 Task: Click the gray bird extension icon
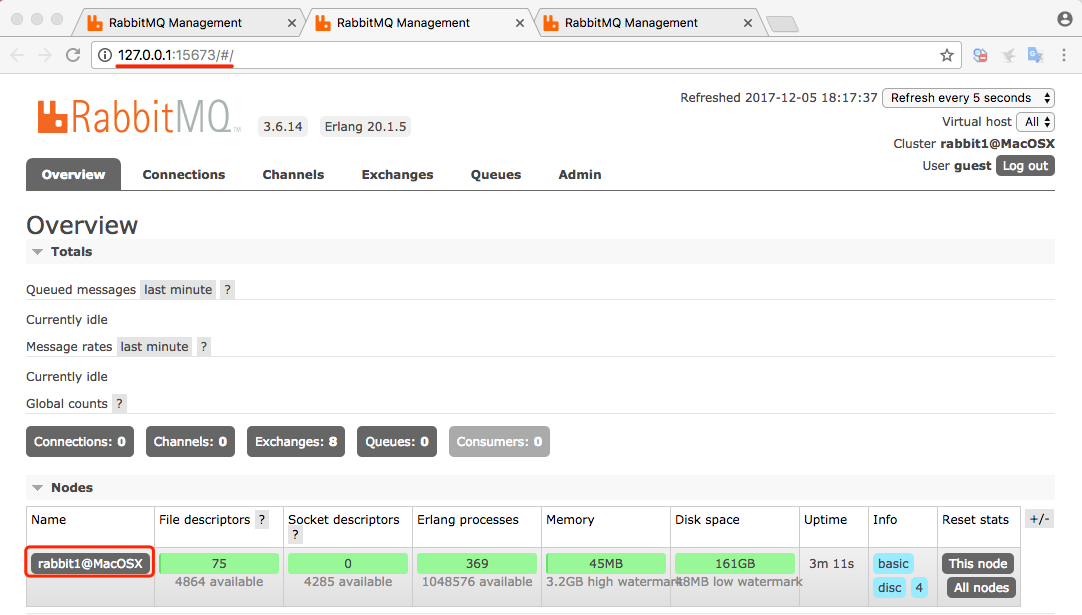pyautogui.click(x=1008, y=55)
